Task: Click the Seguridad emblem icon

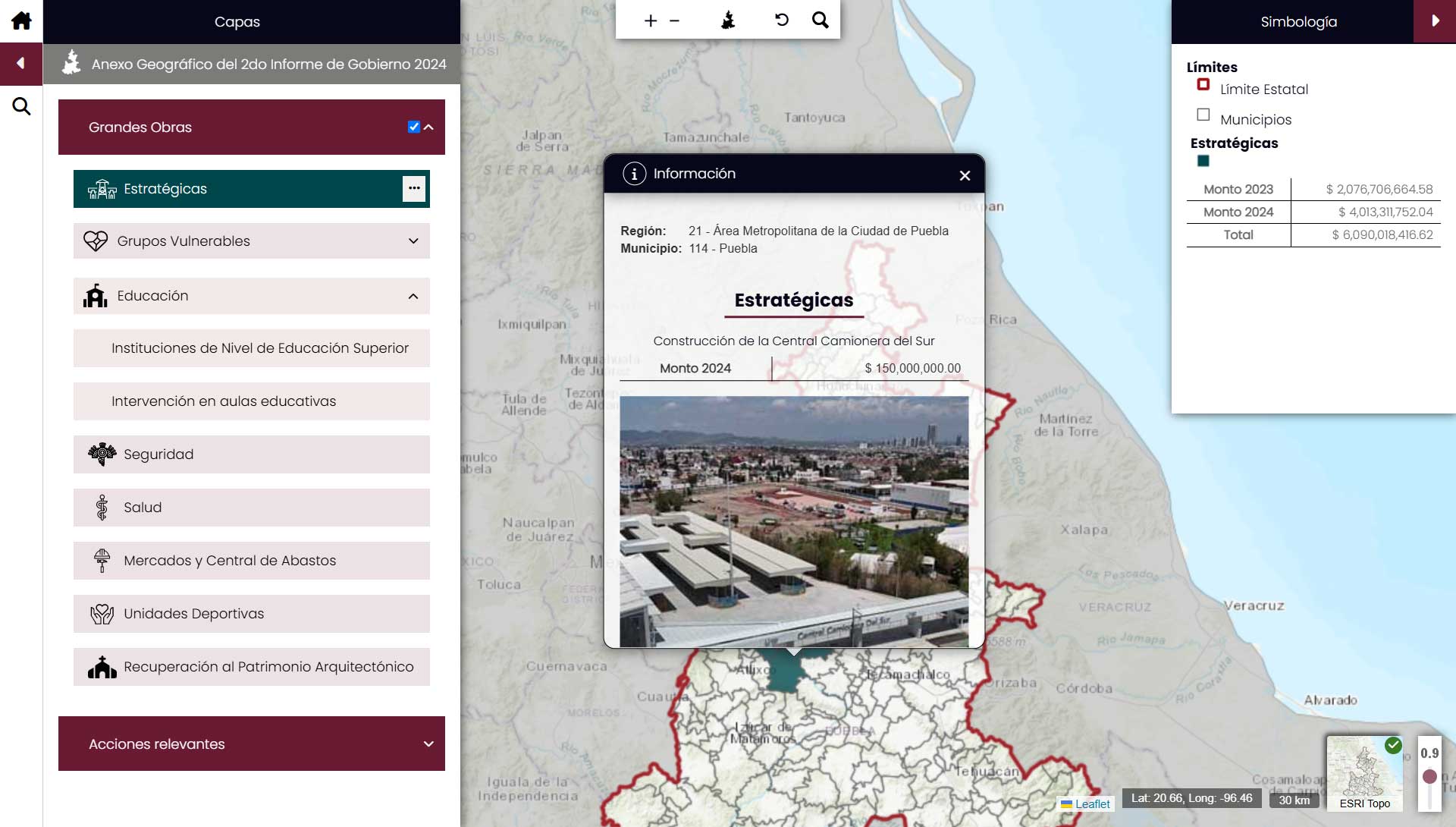Action: tap(102, 454)
